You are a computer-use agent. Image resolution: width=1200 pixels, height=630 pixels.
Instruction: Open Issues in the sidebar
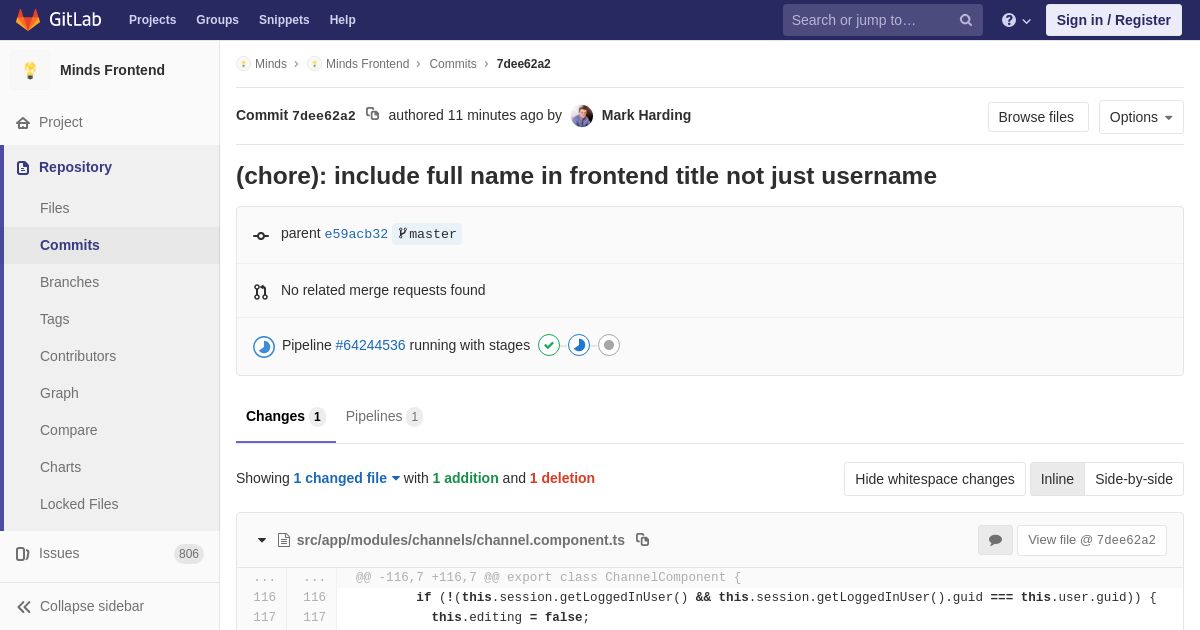pos(110,553)
